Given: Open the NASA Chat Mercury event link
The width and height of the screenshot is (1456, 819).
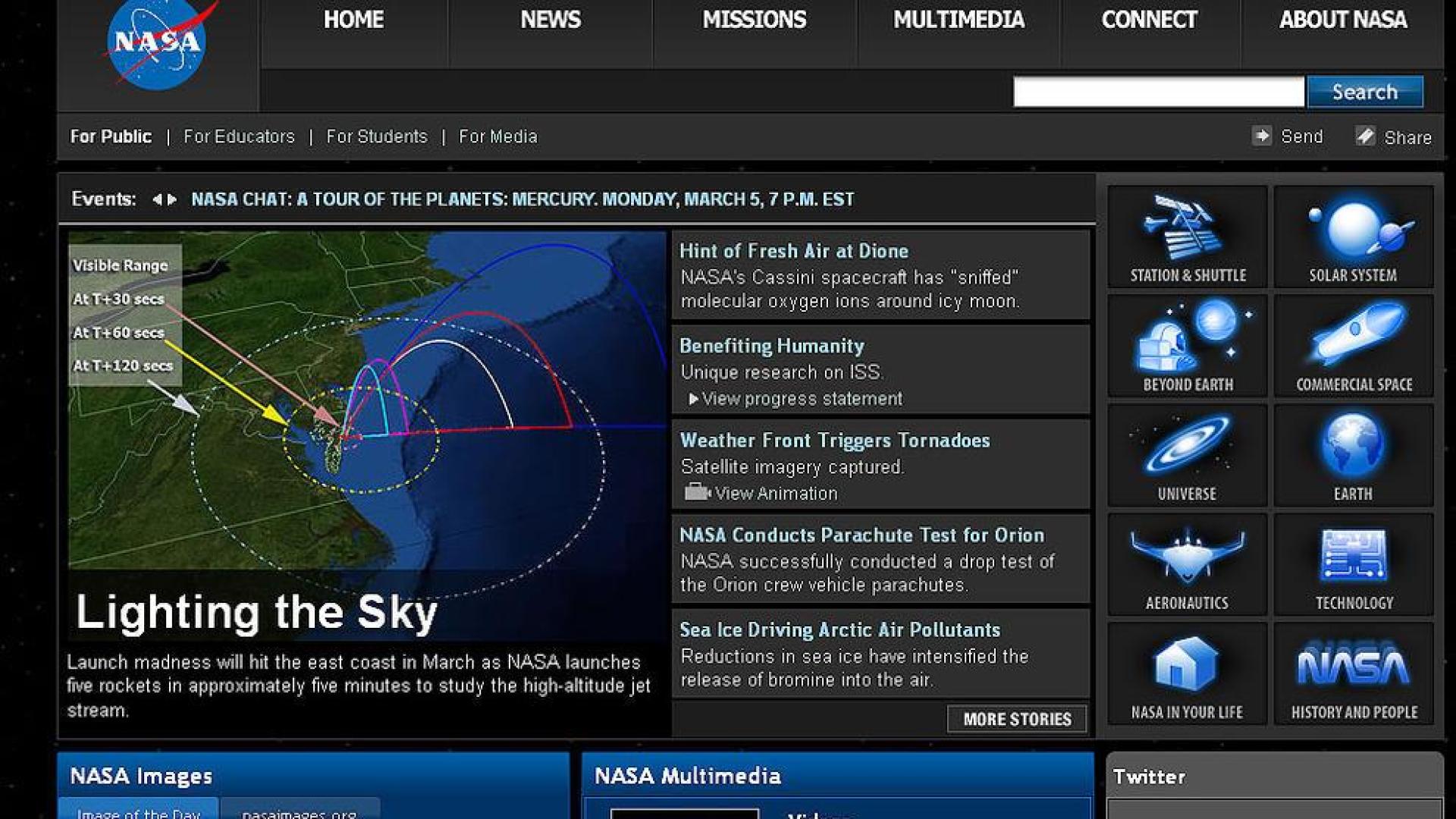Looking at the screenshot, I should click(x=522, y=199).
